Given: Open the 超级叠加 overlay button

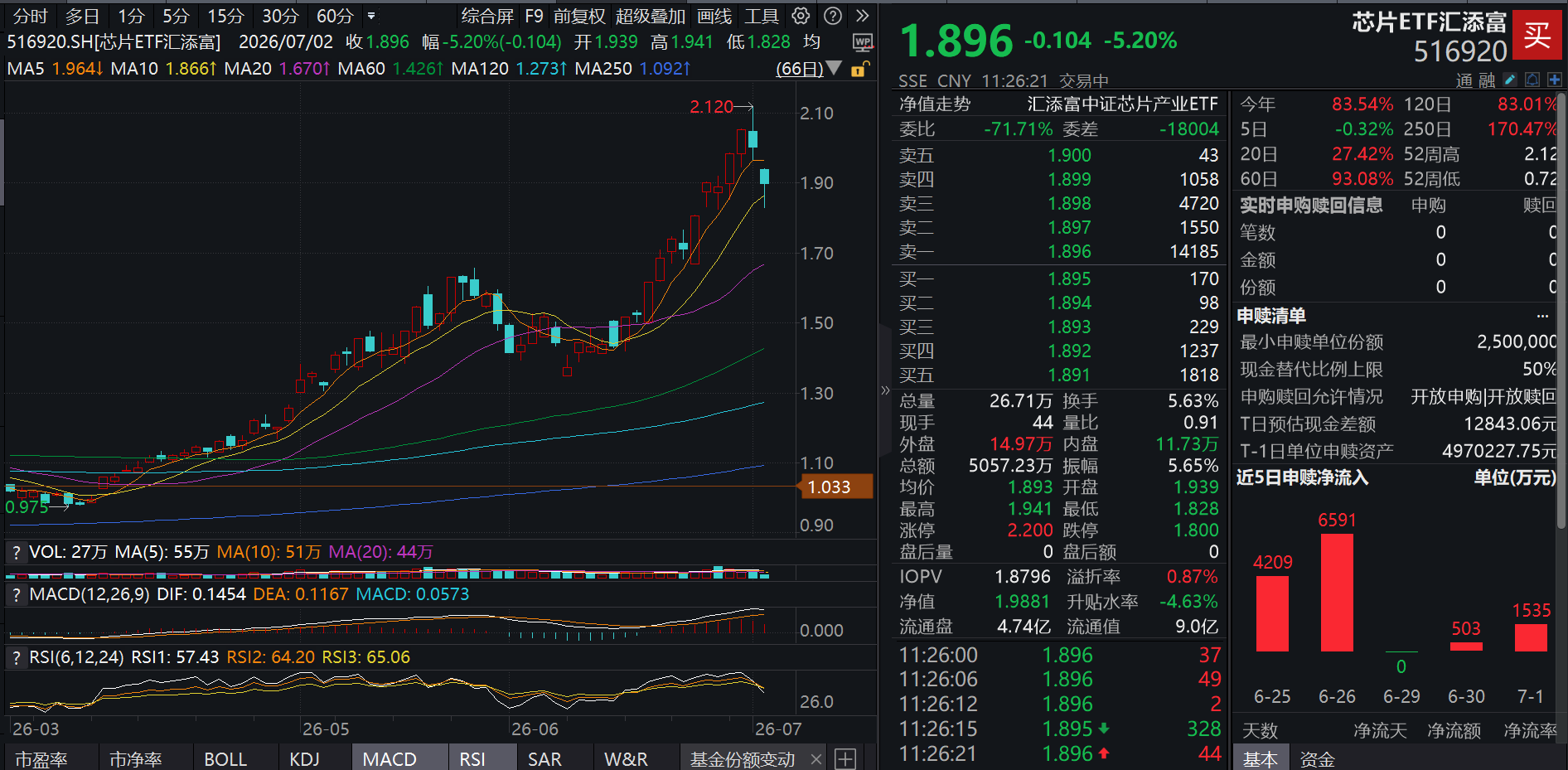Looking at the screenshot, I should (x=651, y=16).
